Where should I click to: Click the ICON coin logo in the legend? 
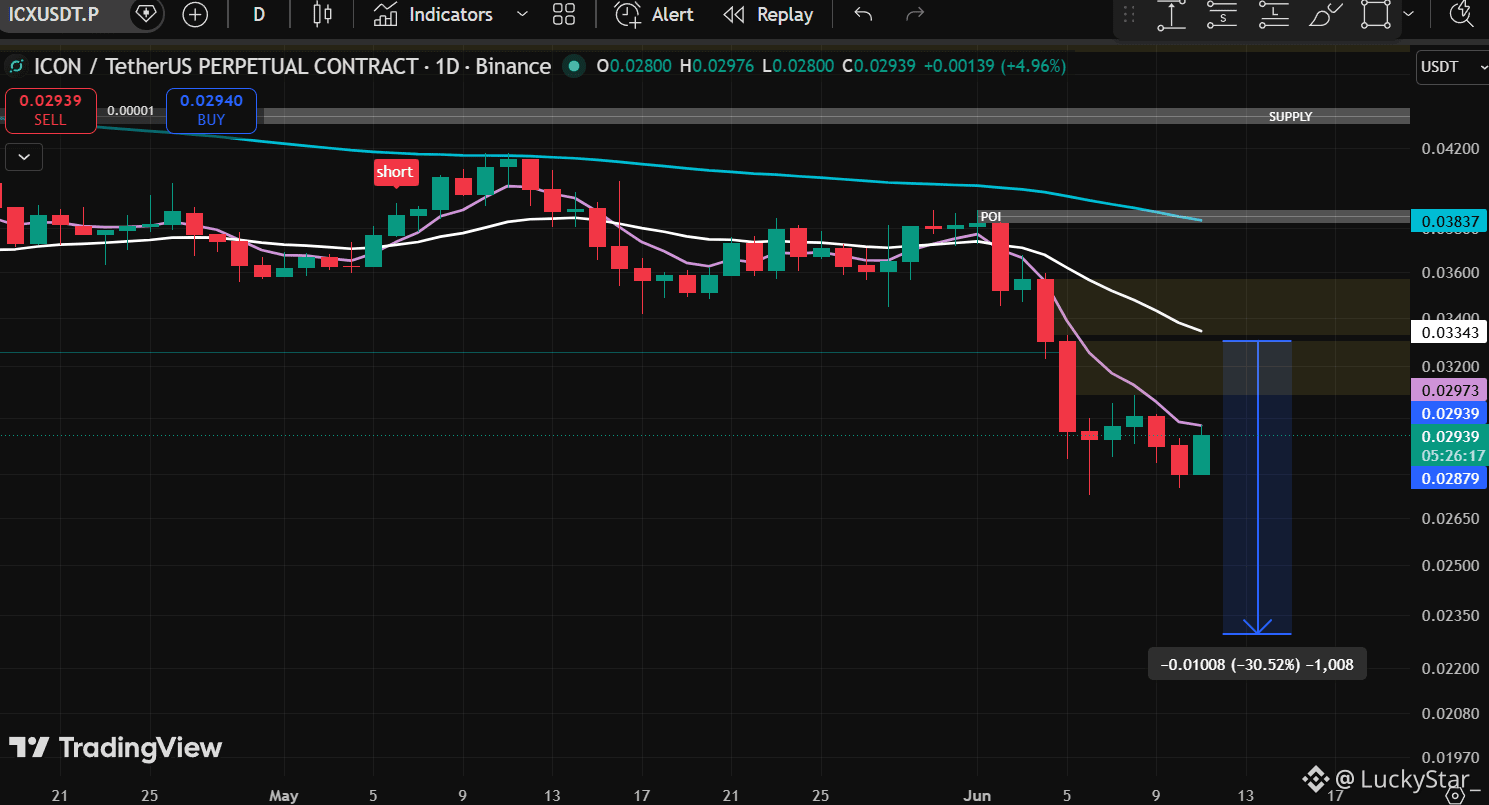(16, 67)
